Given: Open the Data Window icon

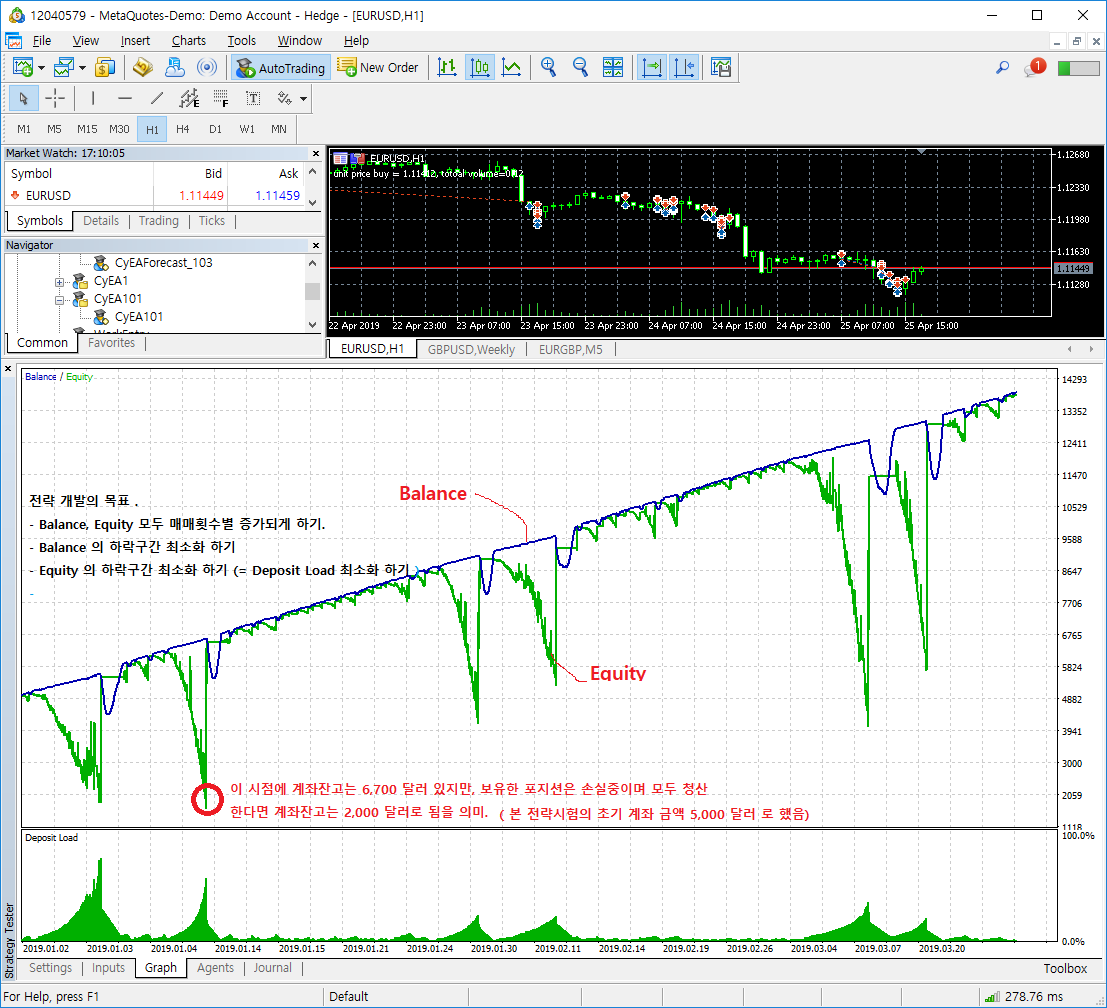Looking at the screenshot, I should [143, 68].
